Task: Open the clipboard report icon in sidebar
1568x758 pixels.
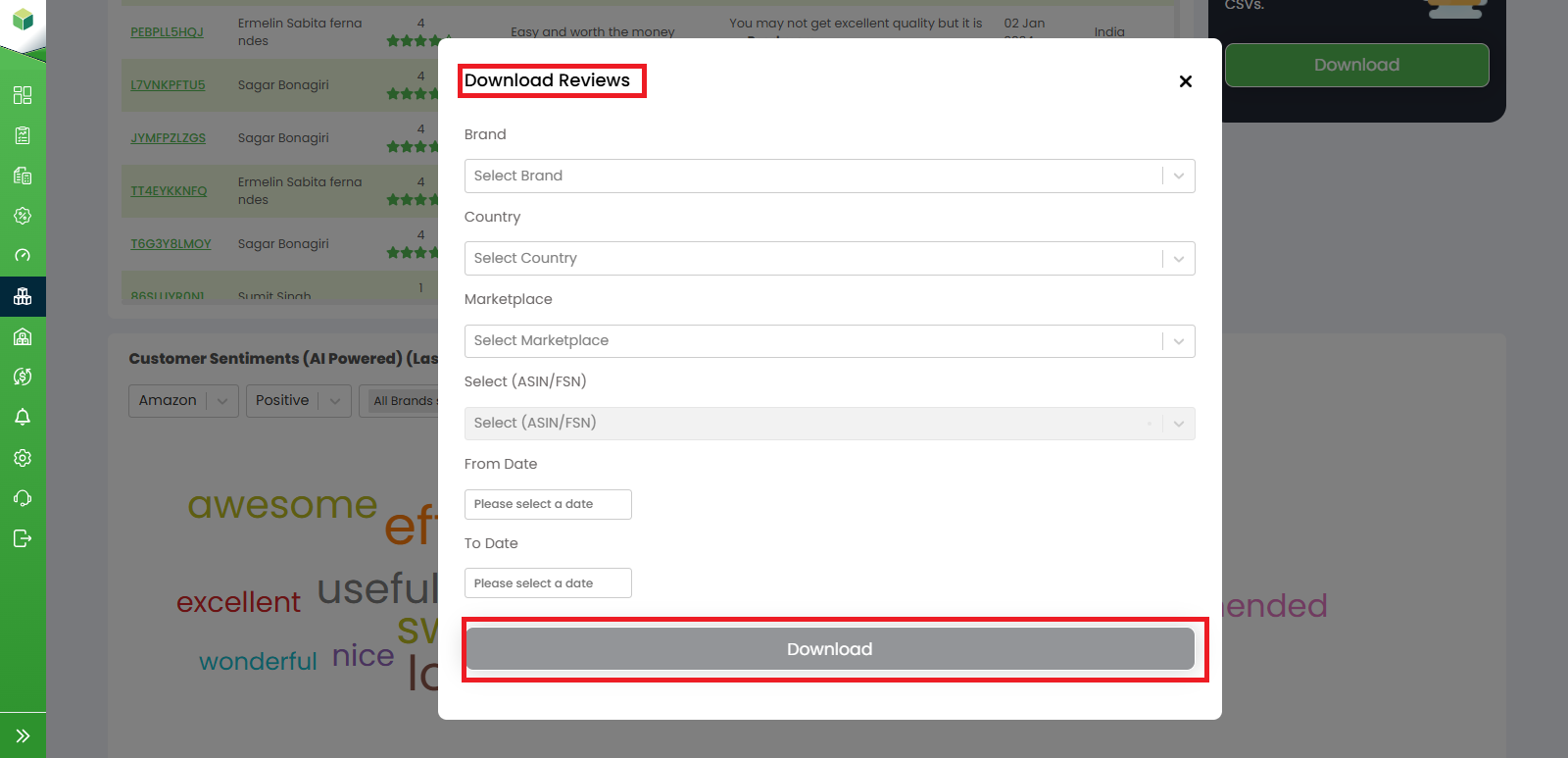Action: 23,135
